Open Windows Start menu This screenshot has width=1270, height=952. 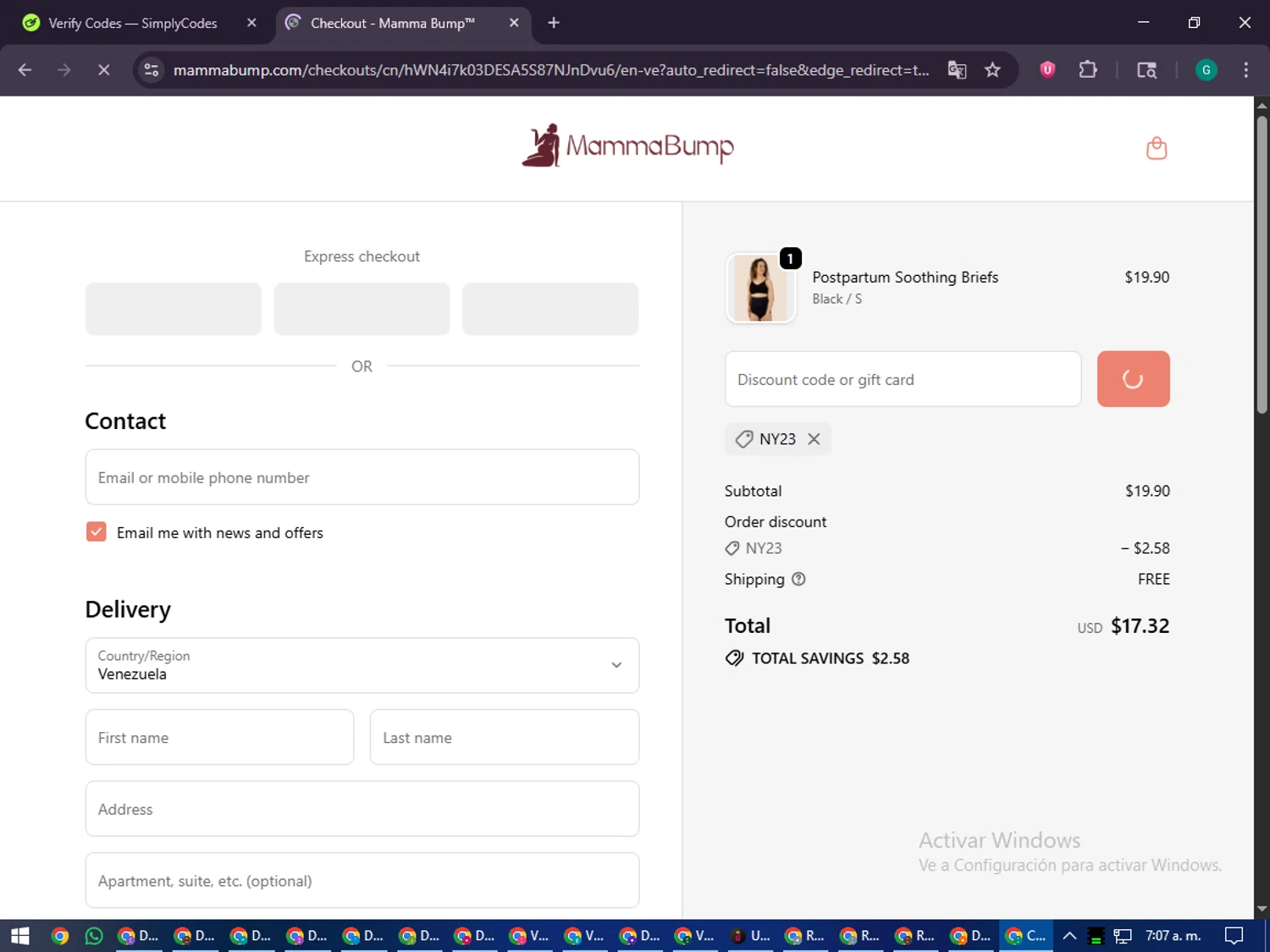[20, 936]
